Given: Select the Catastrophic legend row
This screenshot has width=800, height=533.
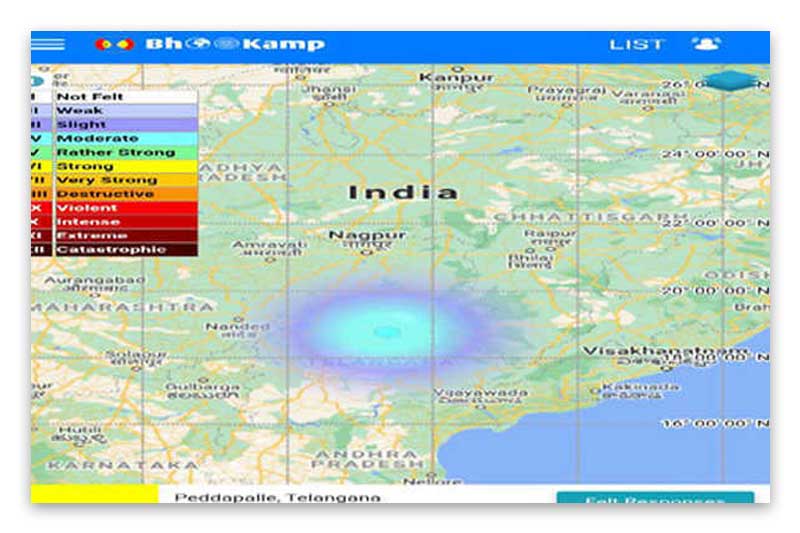Looking at the screenshot, I should [114, 249].
